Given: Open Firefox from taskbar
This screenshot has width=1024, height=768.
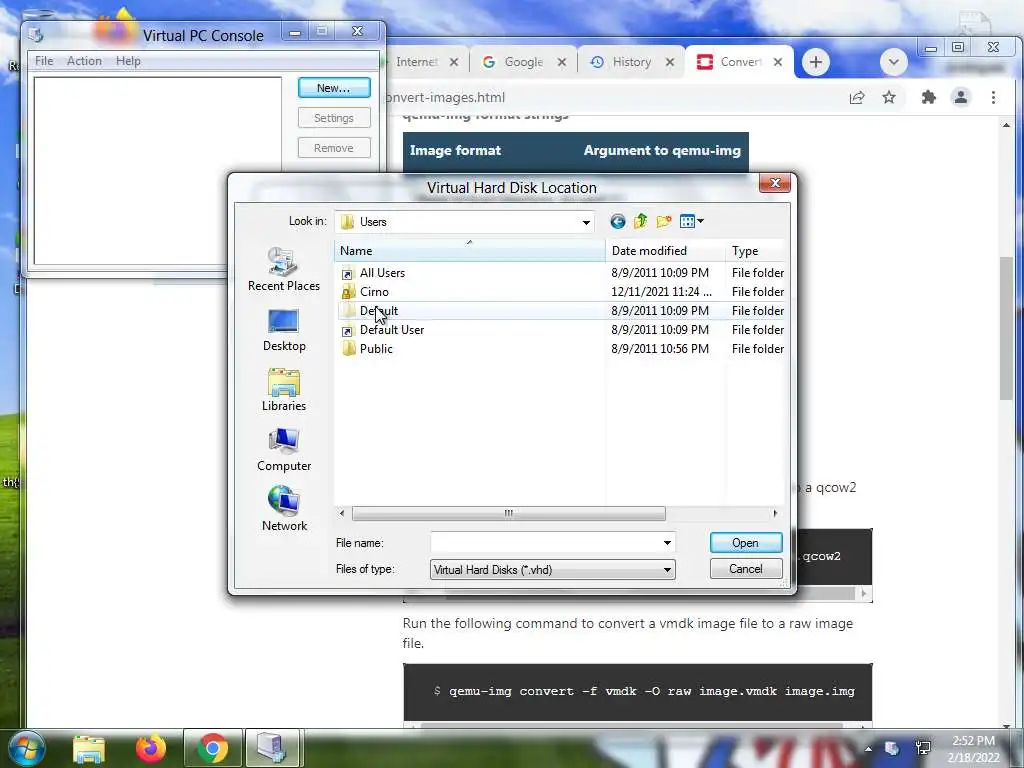Looking at the screenshot, I should click(150, 748).
